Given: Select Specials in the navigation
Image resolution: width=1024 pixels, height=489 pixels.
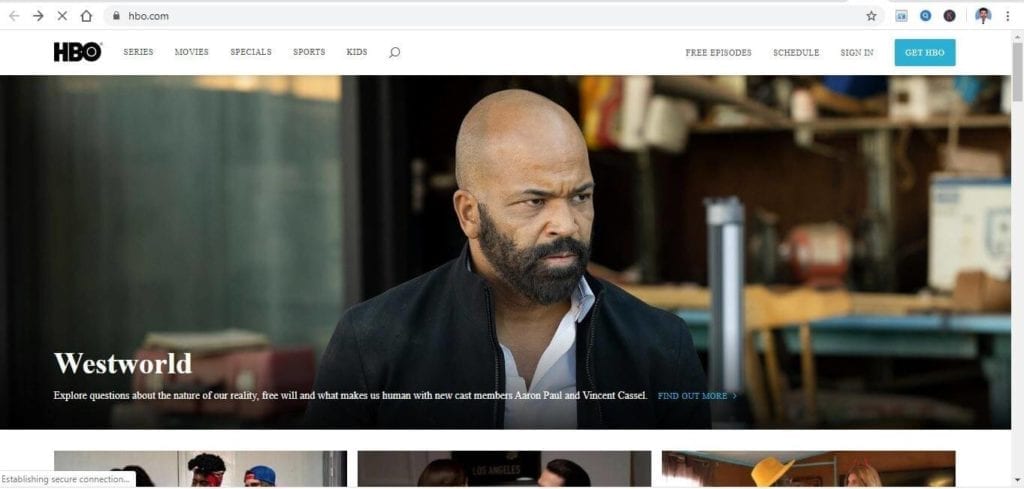Looking at the screenshot, I should (x=250, y=53).
